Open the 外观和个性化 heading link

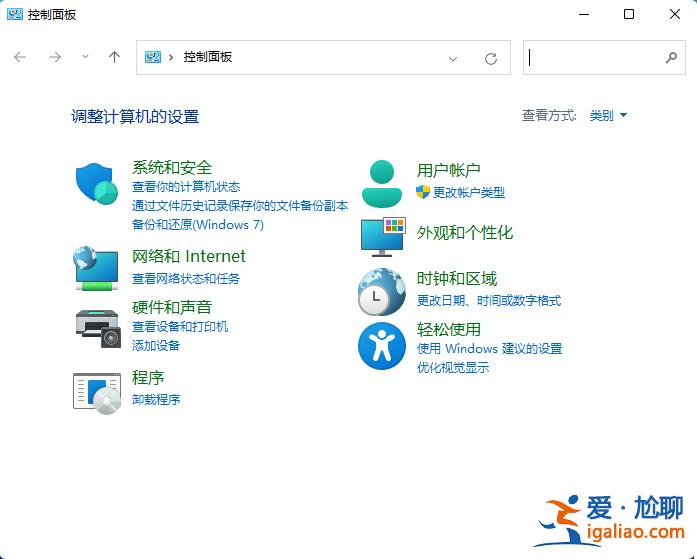[465, 232]
